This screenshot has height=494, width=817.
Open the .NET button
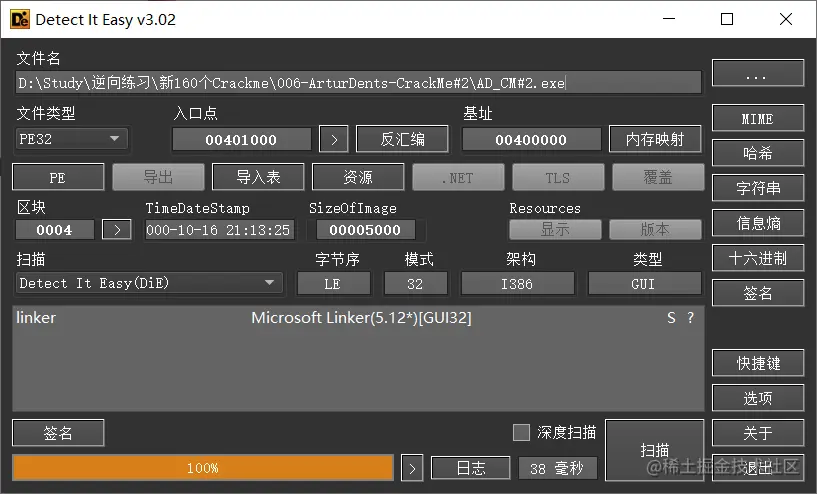tap(459, 177)
